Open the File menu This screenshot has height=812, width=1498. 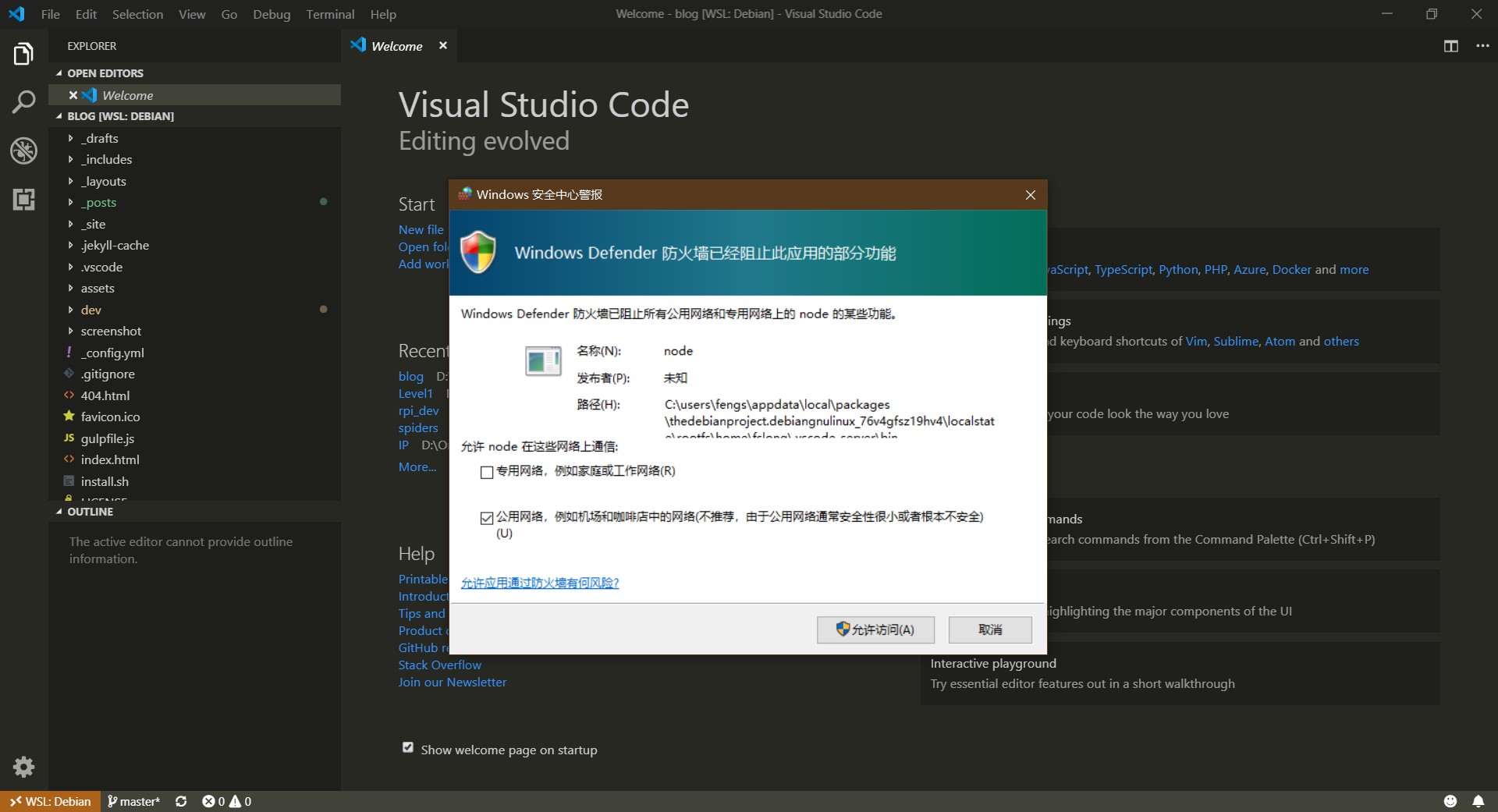(50, 14)
